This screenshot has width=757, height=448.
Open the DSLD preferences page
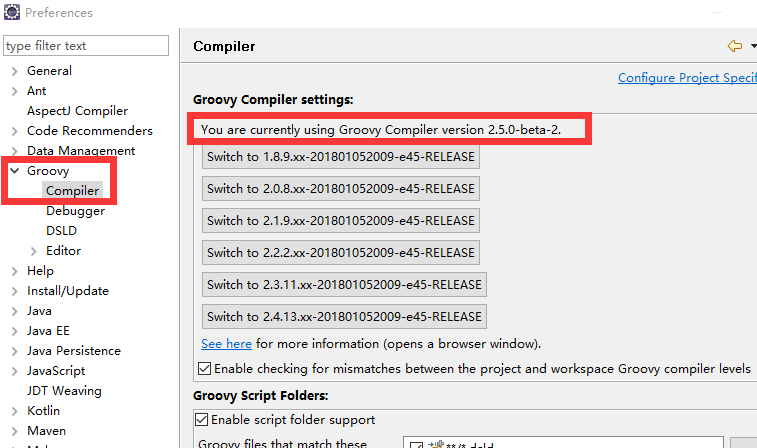point(61,231)
